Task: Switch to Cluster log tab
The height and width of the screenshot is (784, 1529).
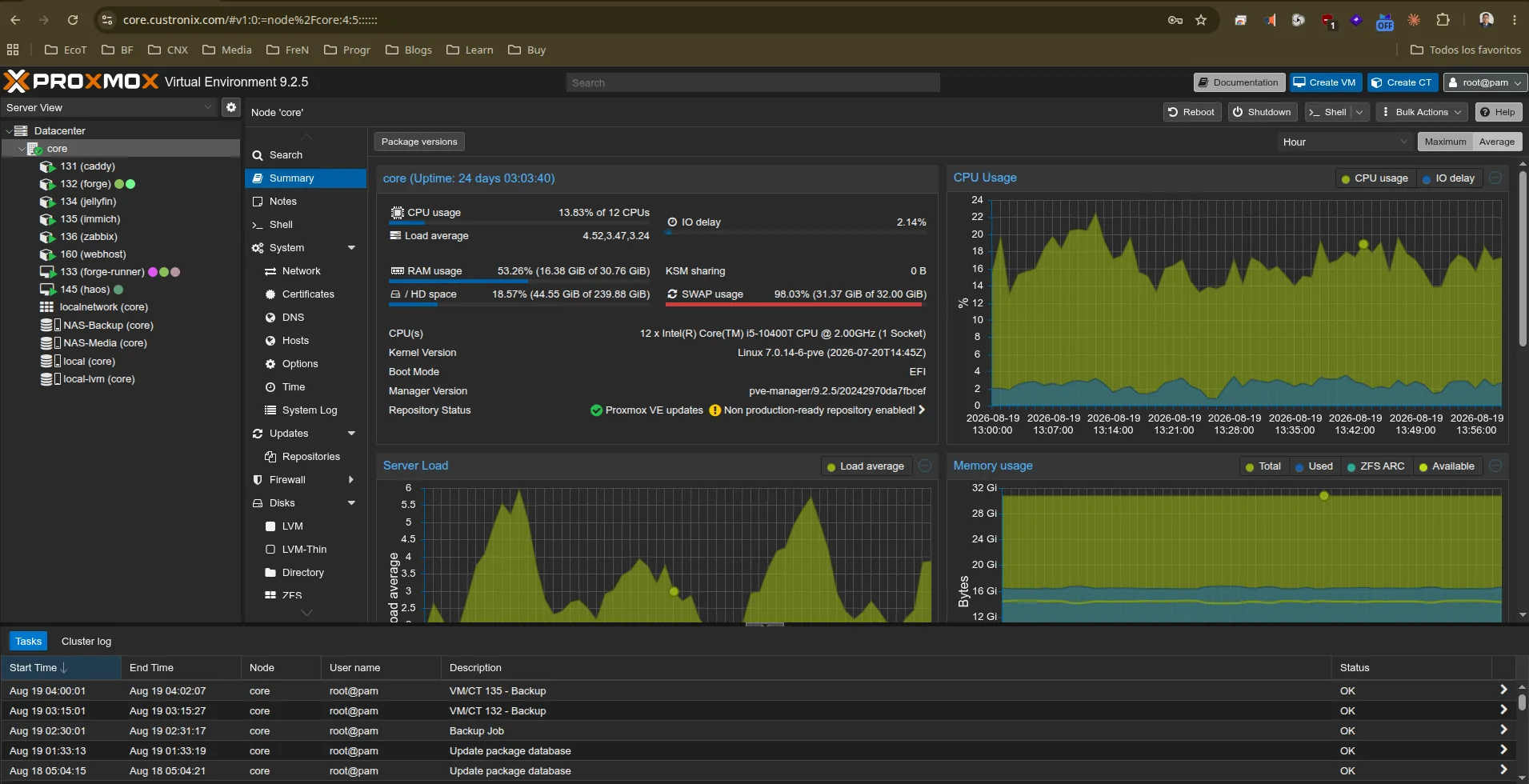Action: click(x=86, y=642)
